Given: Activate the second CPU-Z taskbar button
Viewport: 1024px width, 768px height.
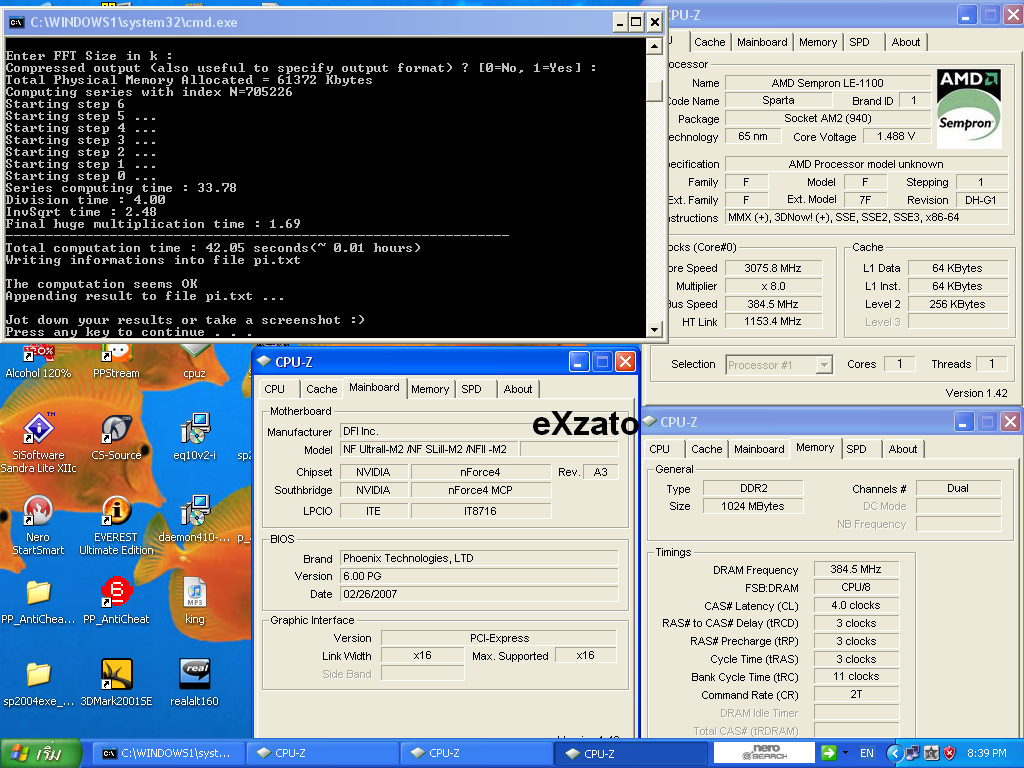Looking at the screenshot, I should pos(476,753).
